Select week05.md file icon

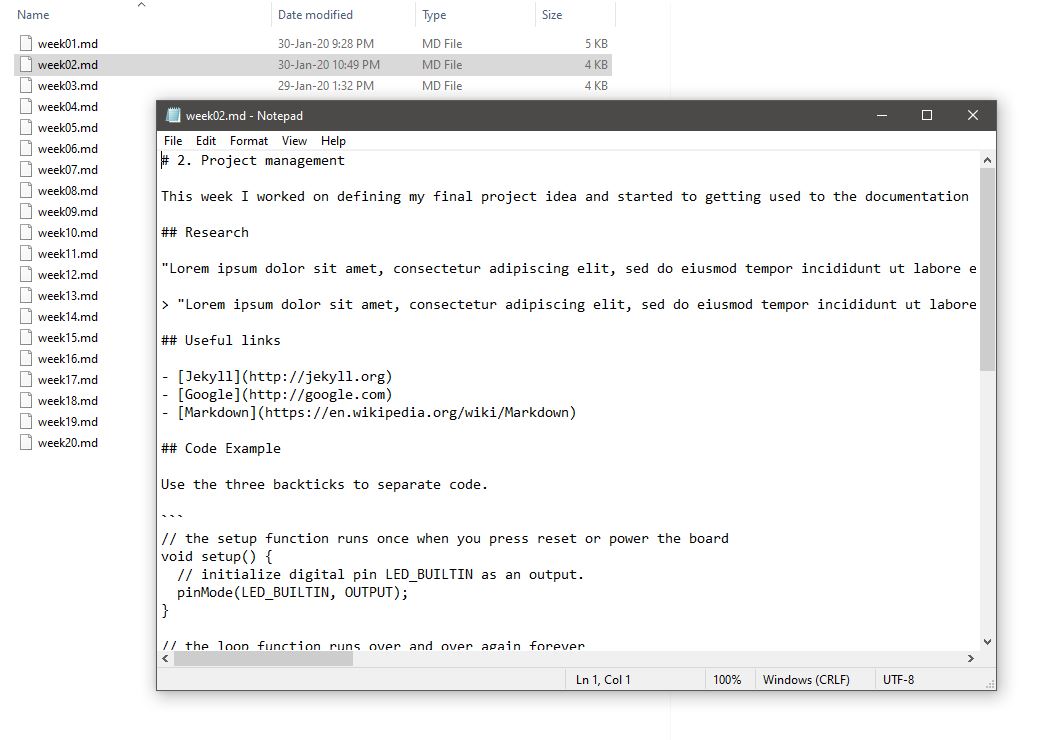point(26,128)
